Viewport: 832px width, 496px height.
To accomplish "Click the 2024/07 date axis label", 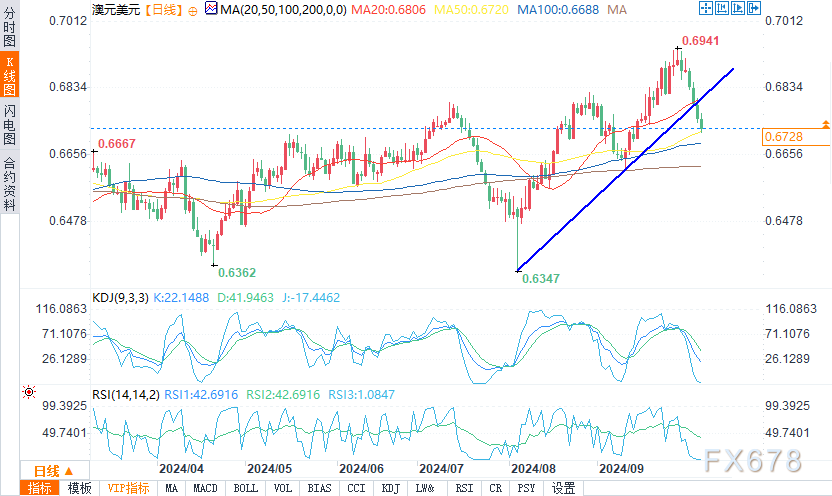I will coord(441,468).
